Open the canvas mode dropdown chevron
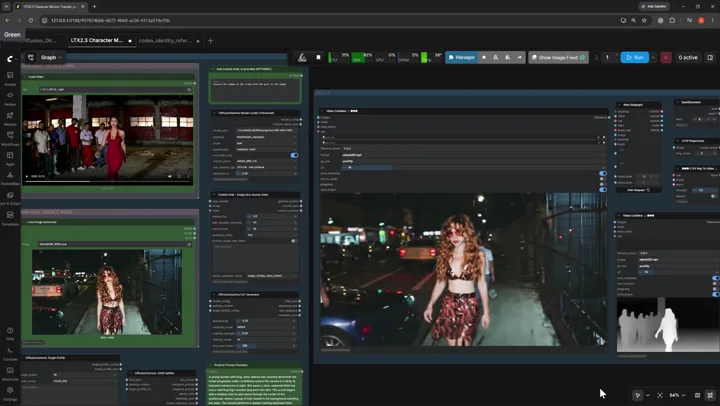This screenshot has width=720, height=406. tap(647, 395)
